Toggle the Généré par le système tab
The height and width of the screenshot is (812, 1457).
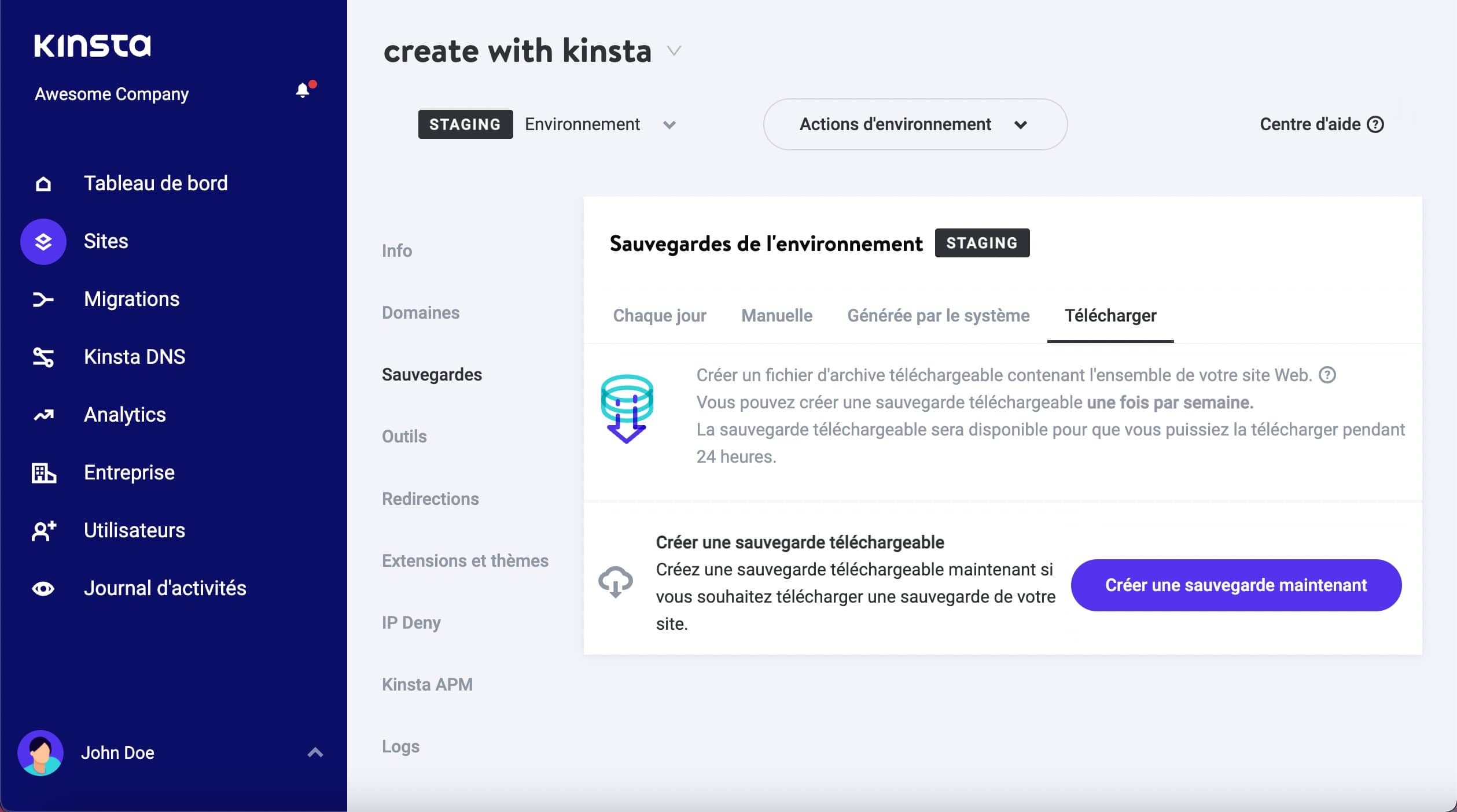click(x=937, y=316)
